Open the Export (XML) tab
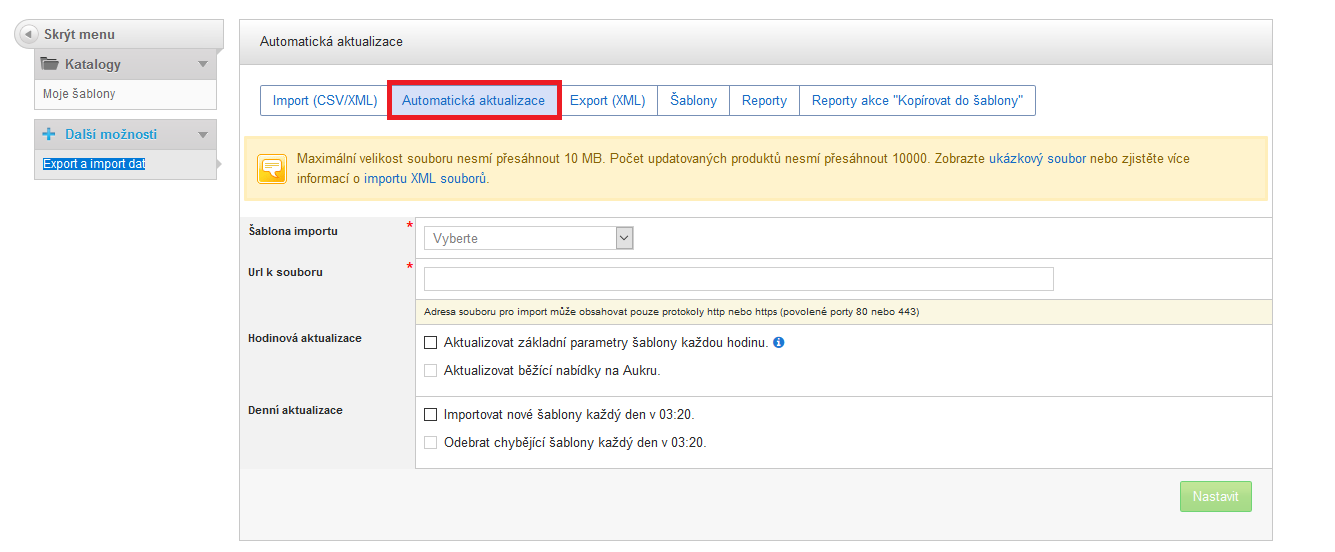This screenshot has width=1335, height=552. click(607, 101)
